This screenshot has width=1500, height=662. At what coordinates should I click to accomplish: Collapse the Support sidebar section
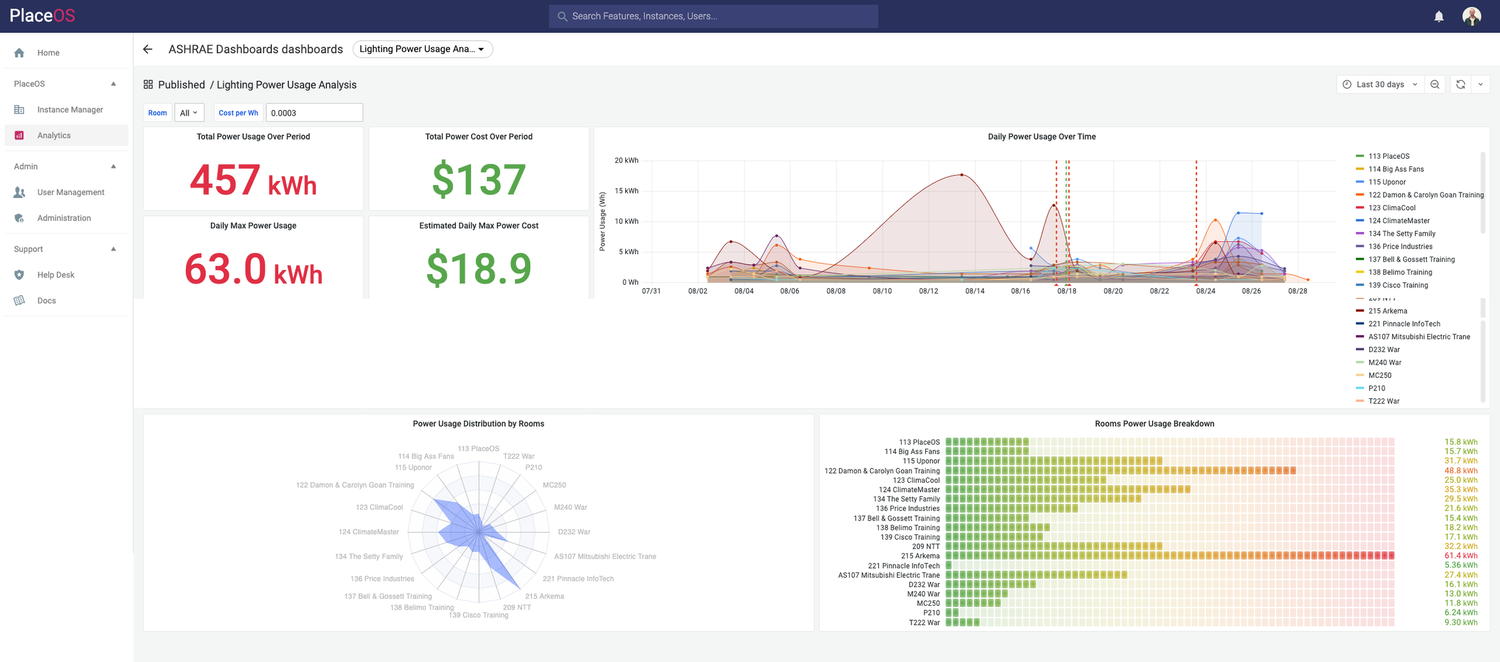pyautogui.click(x=113, y=249)
